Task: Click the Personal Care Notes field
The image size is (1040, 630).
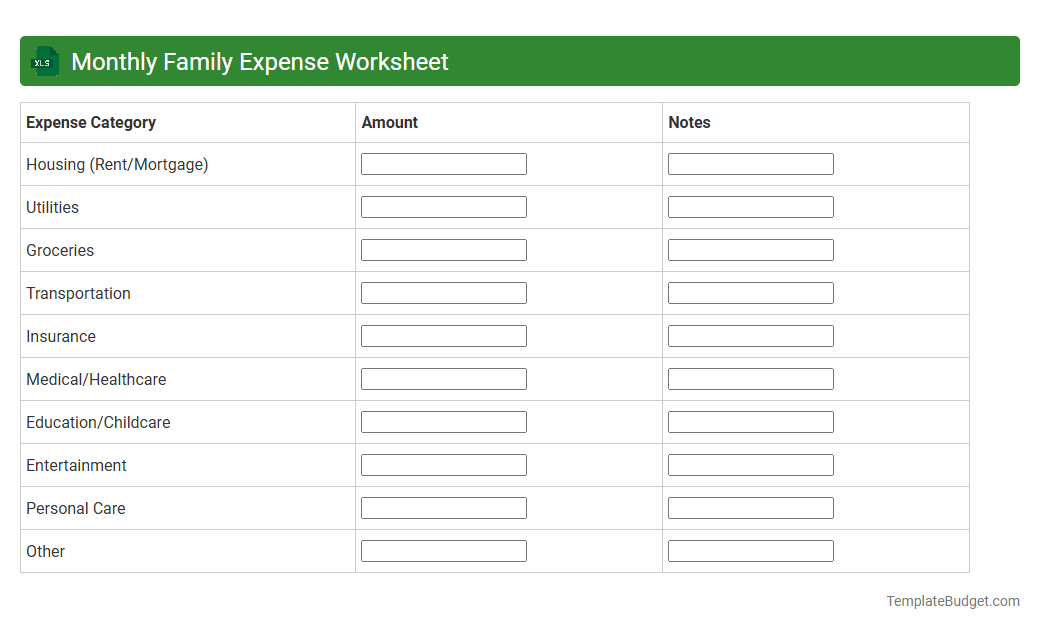Action: [x=750, y=507]
